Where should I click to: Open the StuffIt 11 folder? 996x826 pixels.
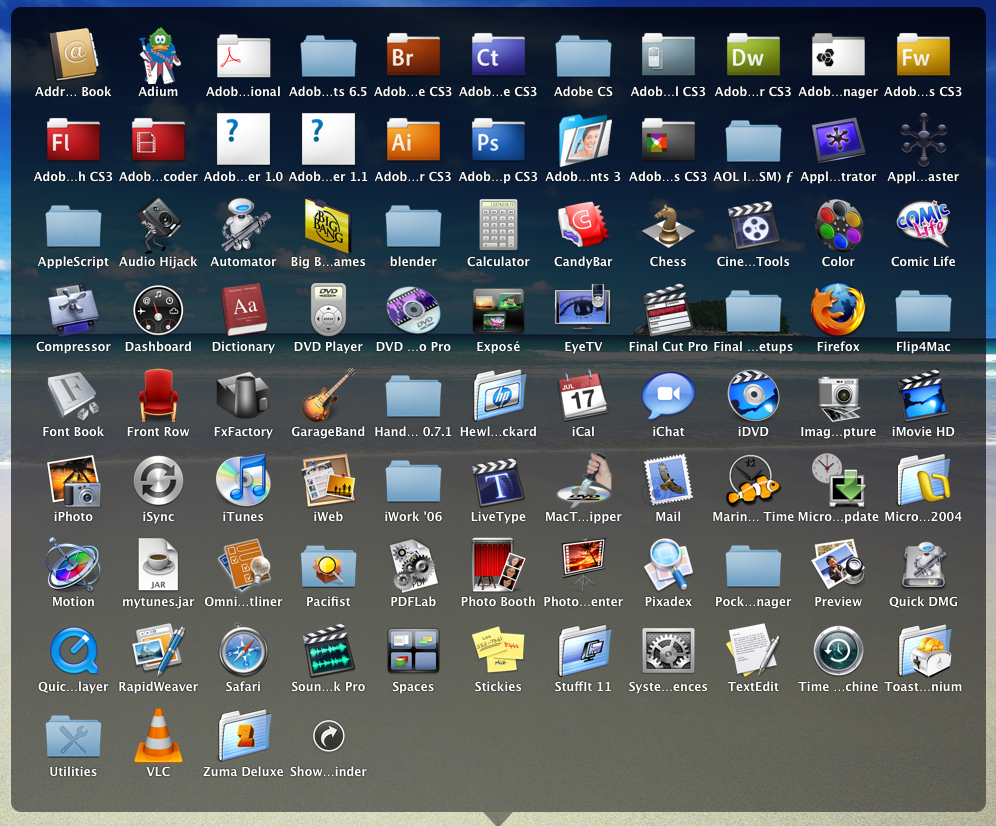(x=583, y=650)
